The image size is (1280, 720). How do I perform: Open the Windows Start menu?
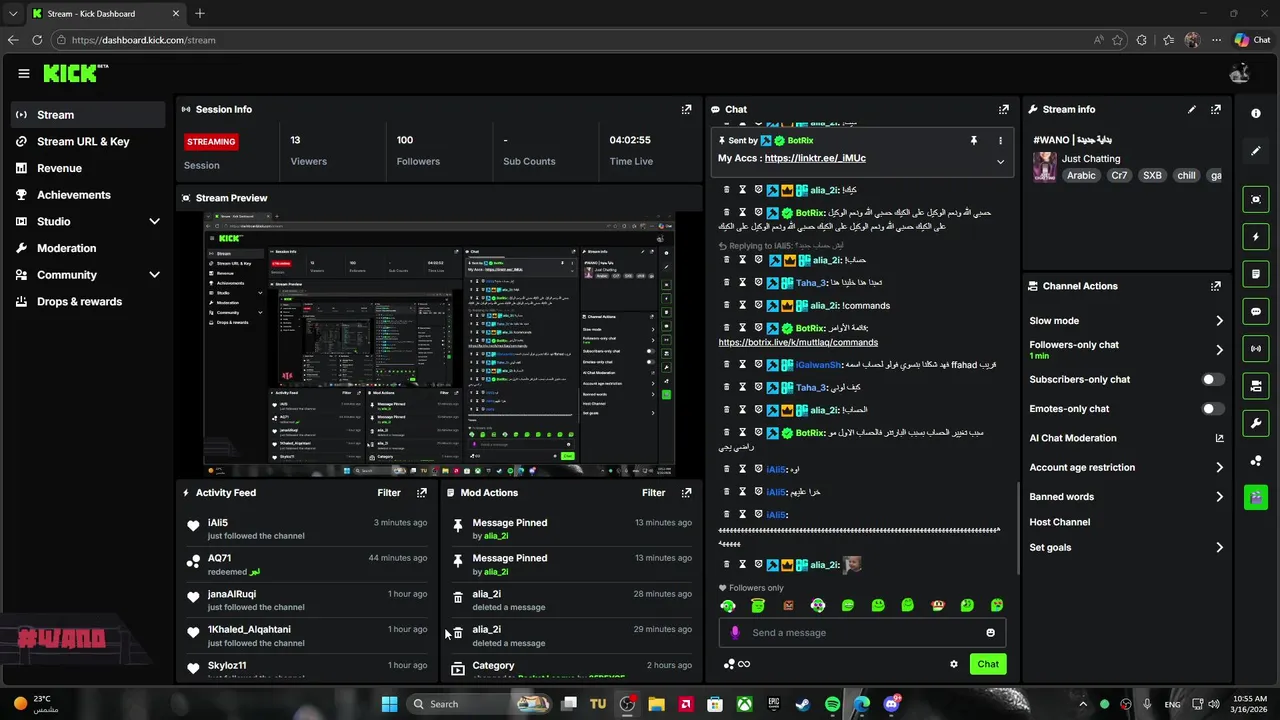tap(389, 704)
